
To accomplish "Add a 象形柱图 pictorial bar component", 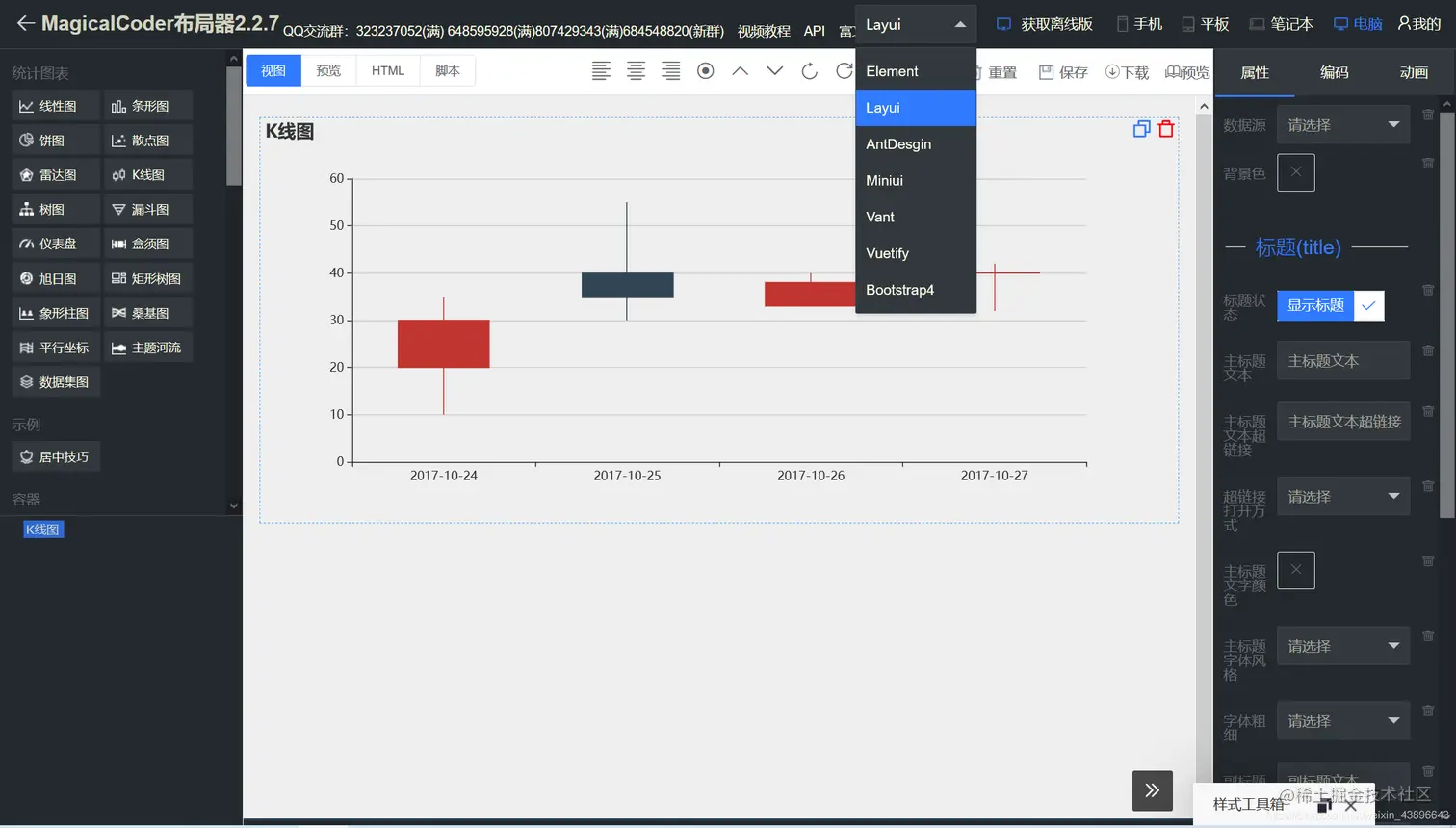I will click(x=56, y=313).
